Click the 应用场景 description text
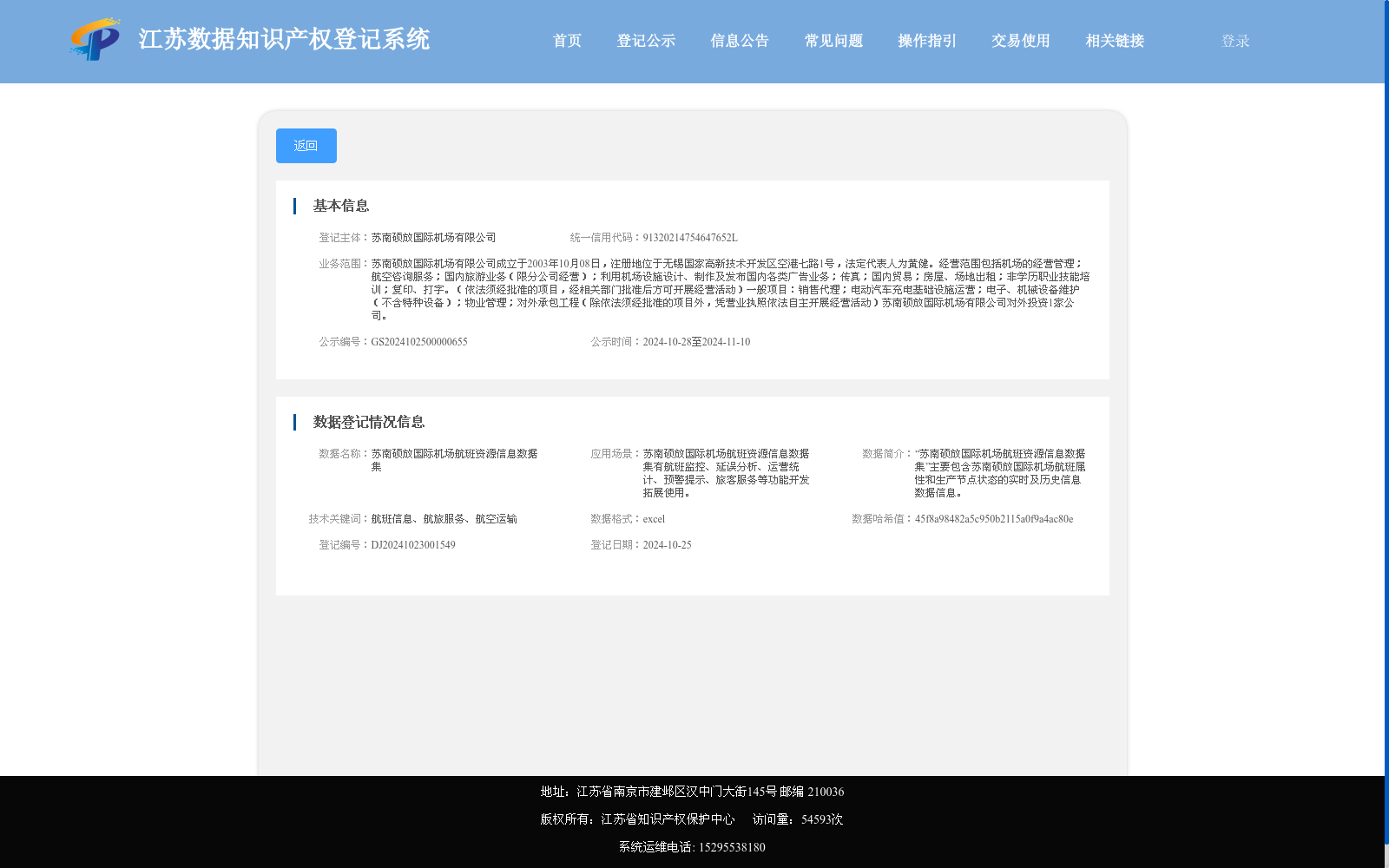The height and width of the screenshot is (868, 1389). [726, 473]
